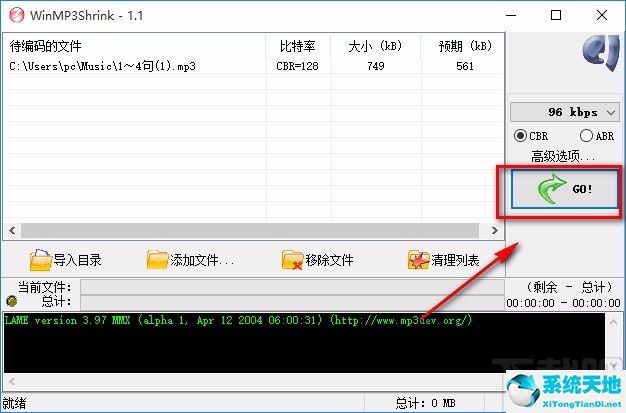Viewport: 626px width, 413px height.
Task: Click the green arrow icon on GO! button
Action: click(551, 189)
